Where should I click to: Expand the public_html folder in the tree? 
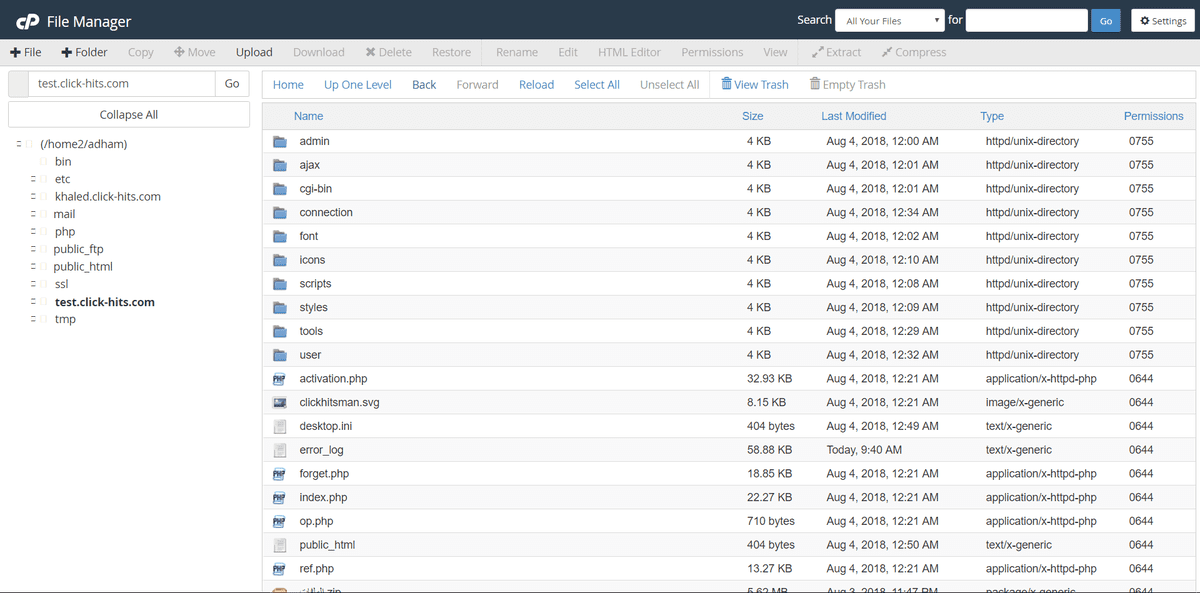(x=33, y=267)
